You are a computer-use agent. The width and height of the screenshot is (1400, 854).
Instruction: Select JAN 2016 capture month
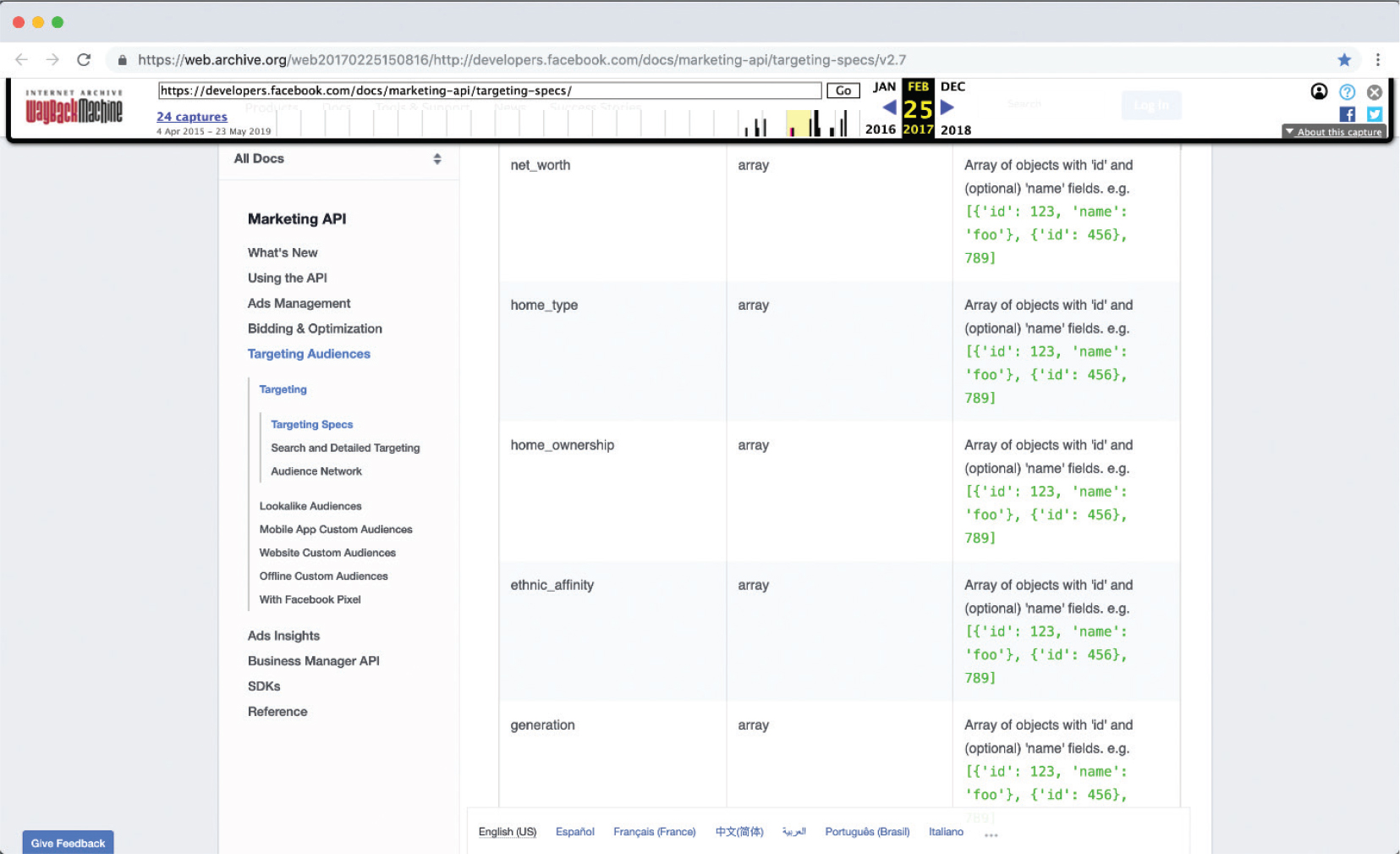point(882,107)
